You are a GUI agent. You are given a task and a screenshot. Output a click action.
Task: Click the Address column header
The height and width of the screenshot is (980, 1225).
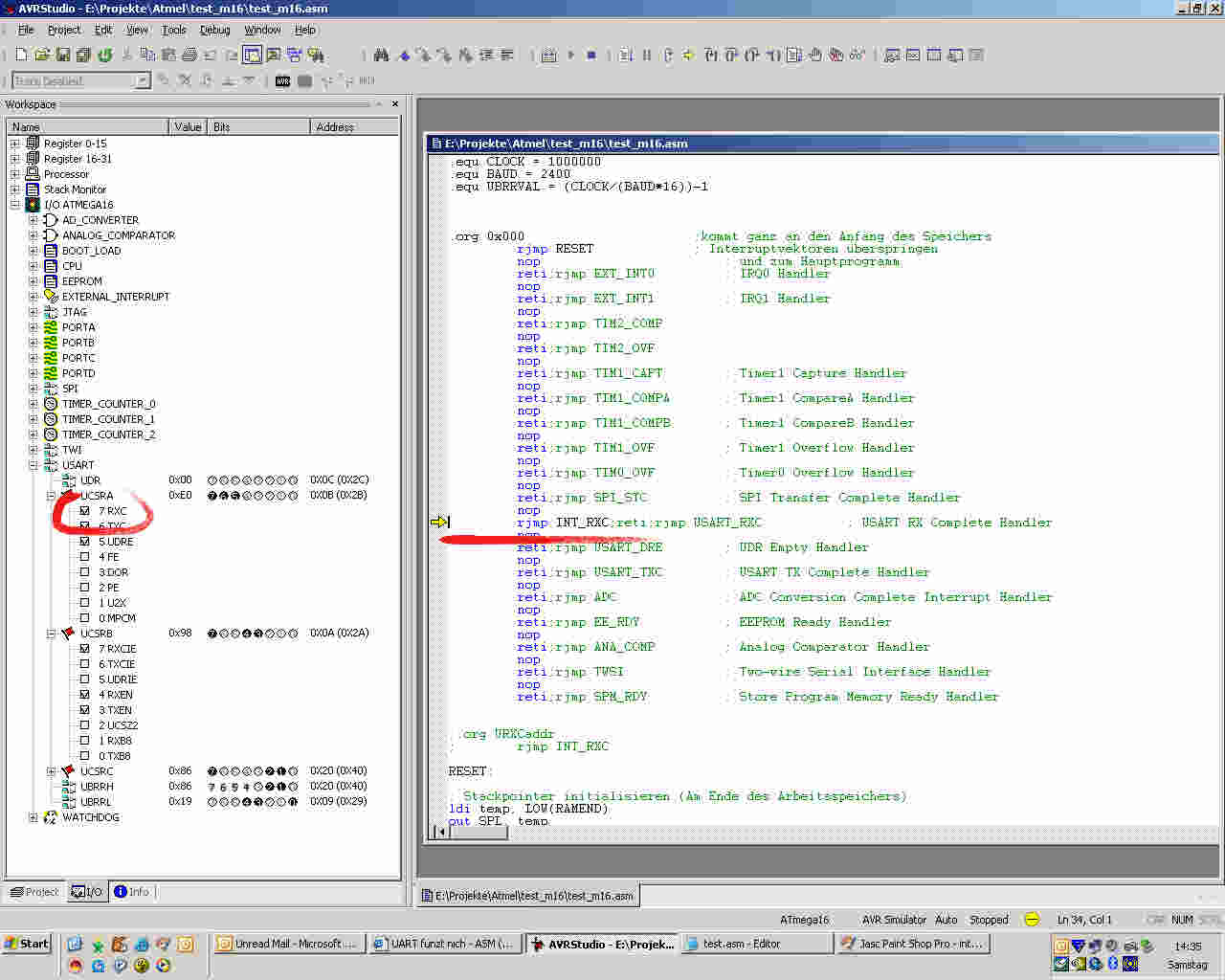pos(354,126)
